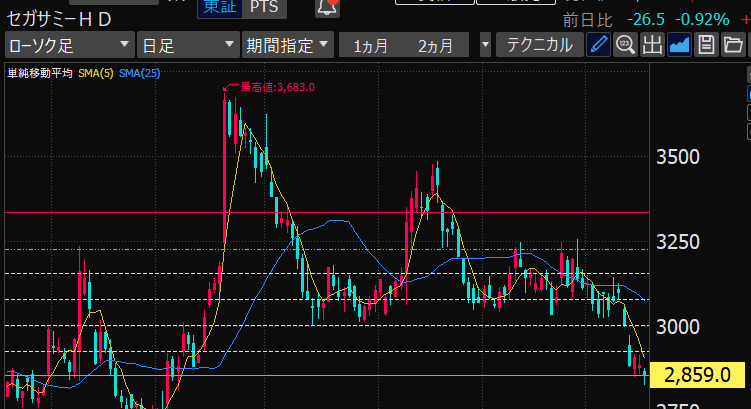Click the 最高値:3,683.0 high price marker
Image resolution: width=751 pixels, height=409 pixels.
[275, 88]
